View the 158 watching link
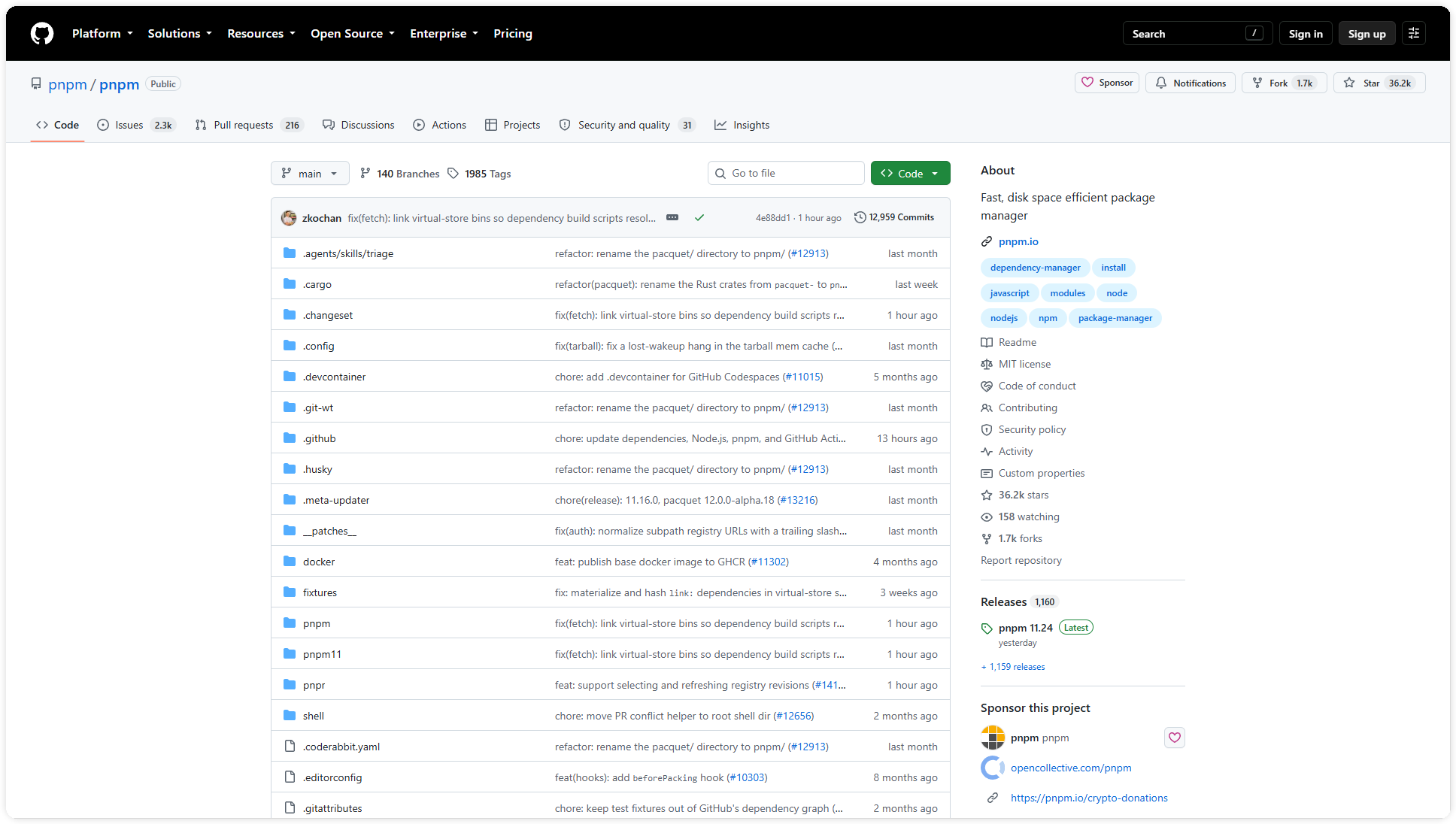This screenshot has width=1456, height=824. tap(1029, 517)
